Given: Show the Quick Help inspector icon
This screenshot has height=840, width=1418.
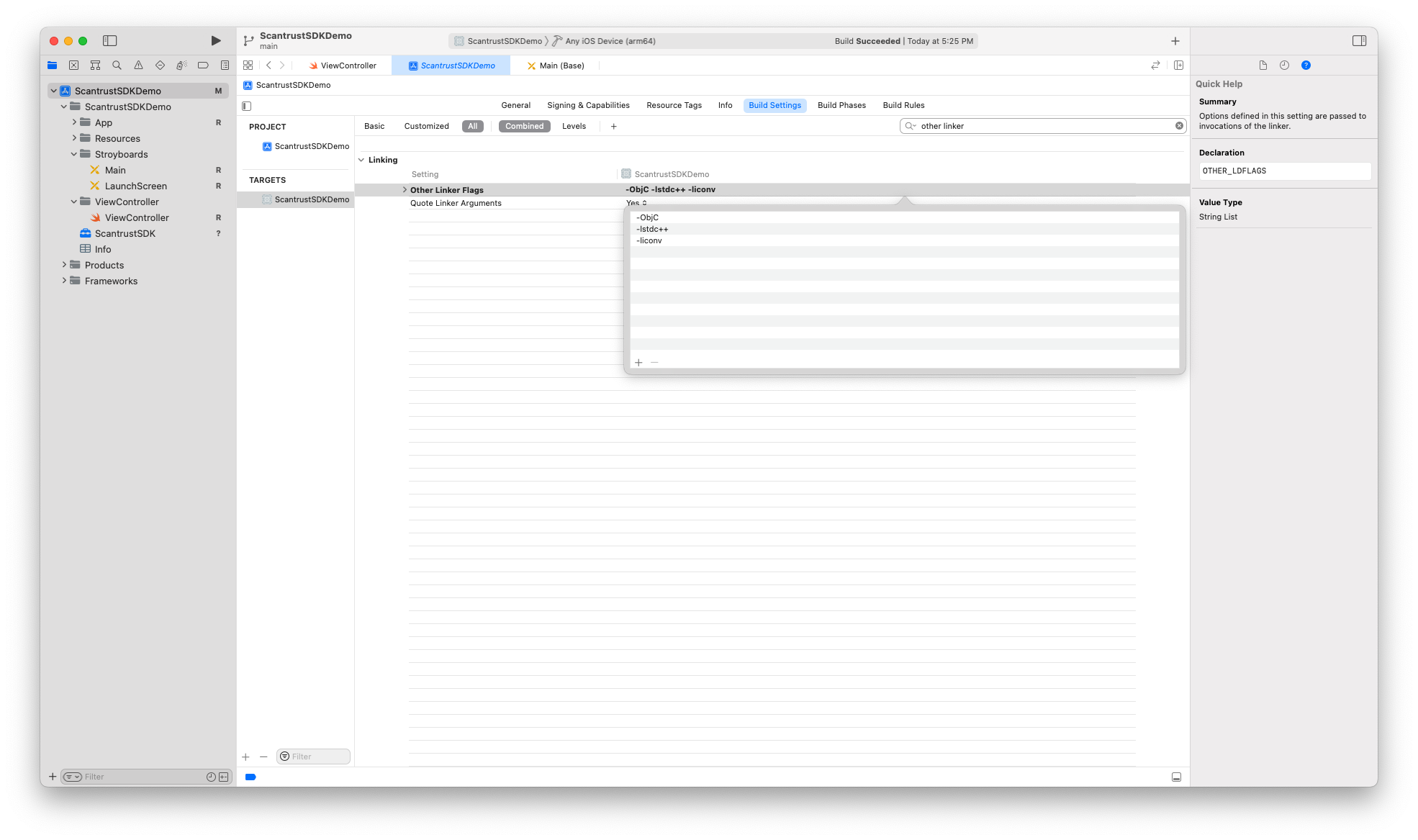Looking at the screenshot, I should pyautogui.click(x=1306, y=66).
